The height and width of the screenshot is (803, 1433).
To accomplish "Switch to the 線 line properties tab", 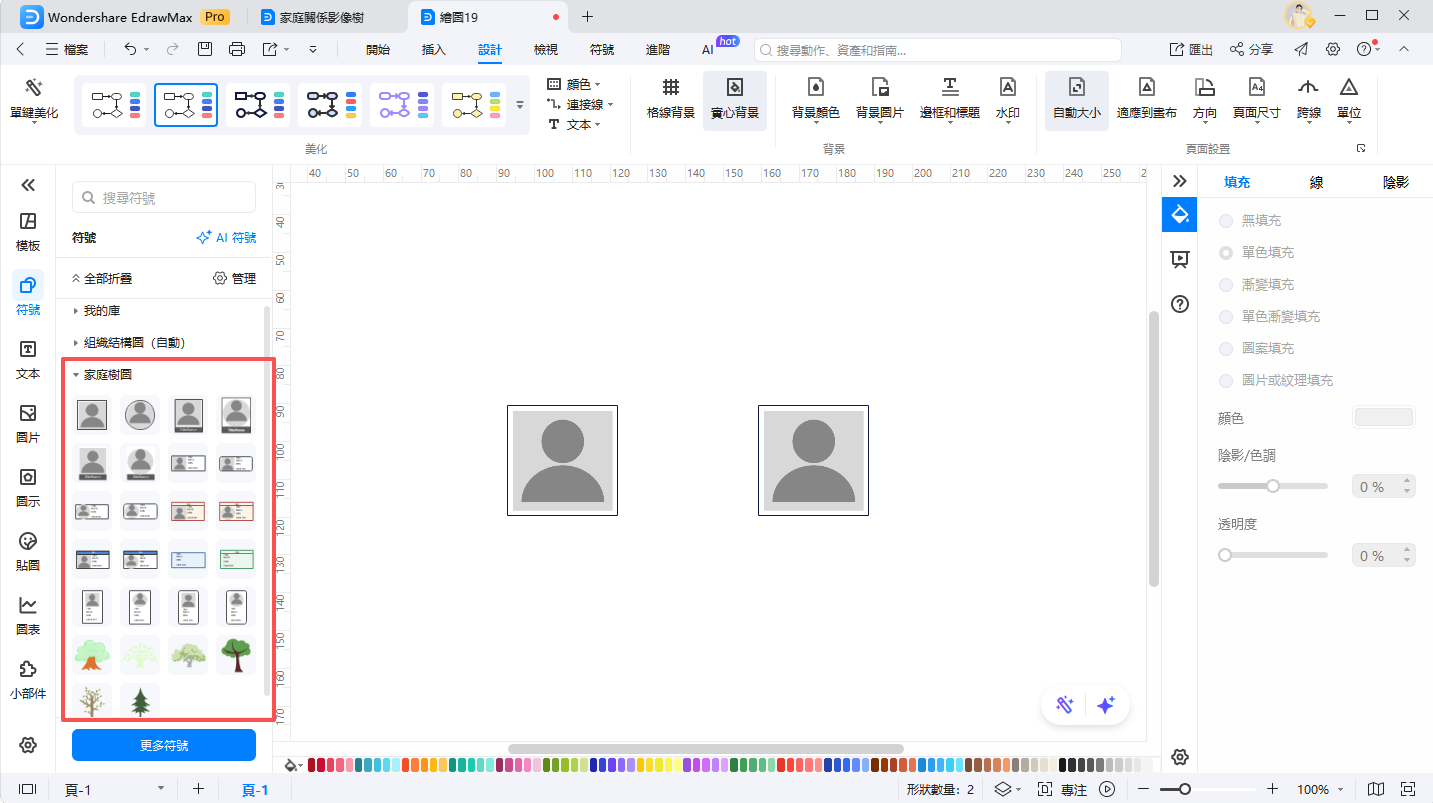I will point(1317,182).
